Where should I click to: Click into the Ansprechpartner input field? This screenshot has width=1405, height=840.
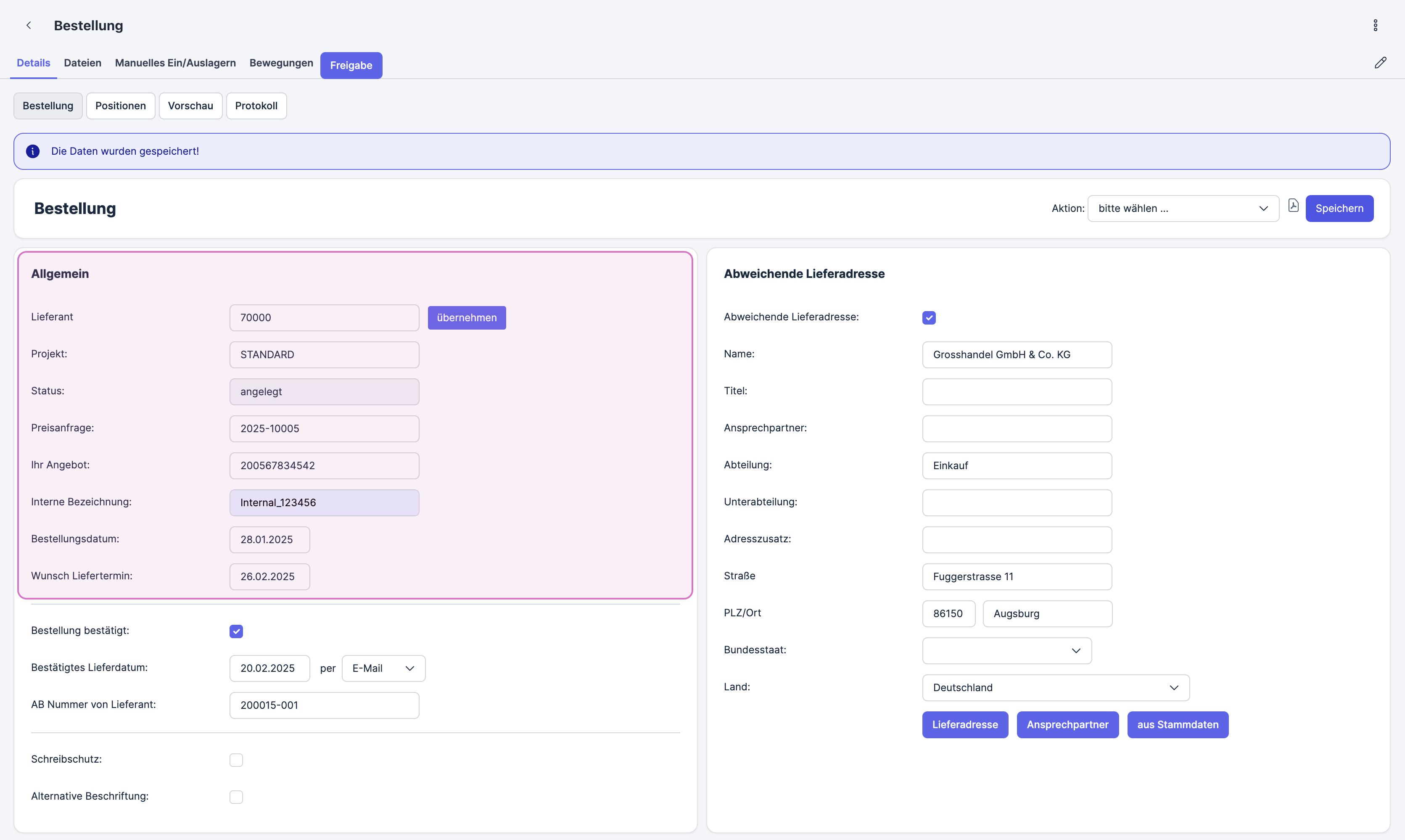pos(1016,428)
